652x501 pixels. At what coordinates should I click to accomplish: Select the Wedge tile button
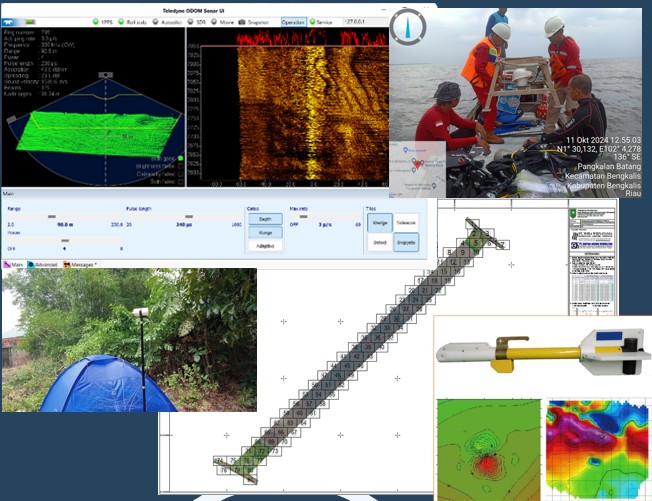380,223
